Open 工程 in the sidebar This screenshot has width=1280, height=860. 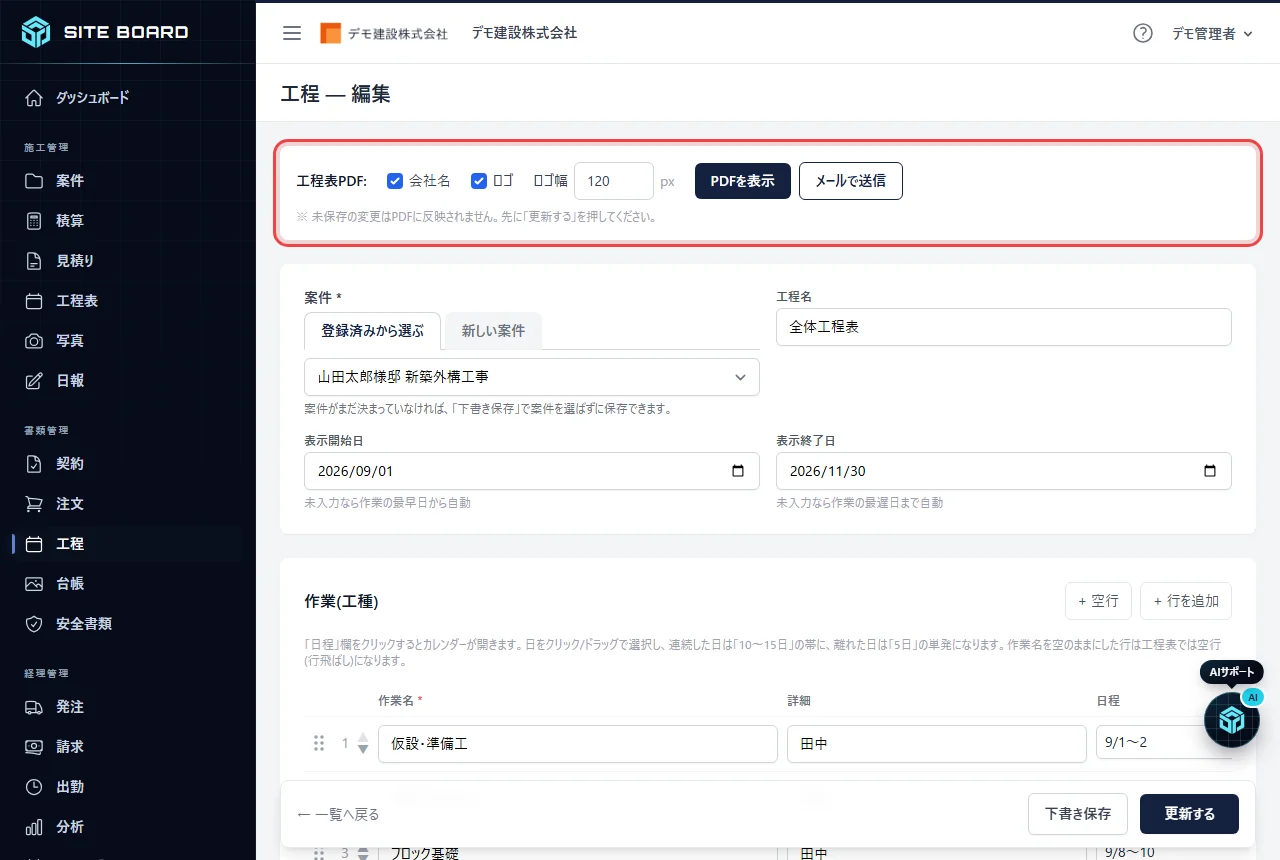128,544
